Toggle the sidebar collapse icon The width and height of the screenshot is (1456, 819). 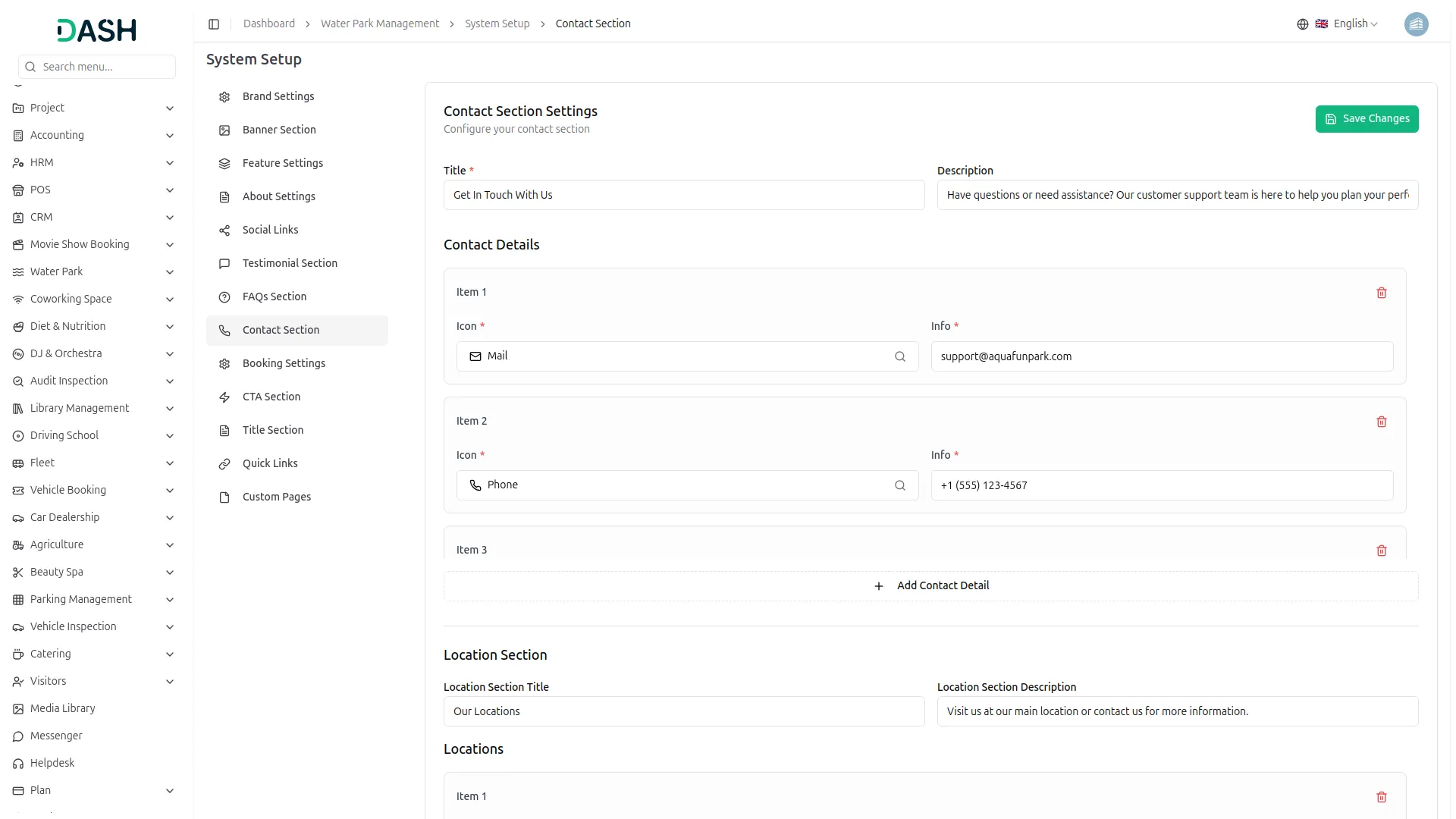click(x=214, y=24)
